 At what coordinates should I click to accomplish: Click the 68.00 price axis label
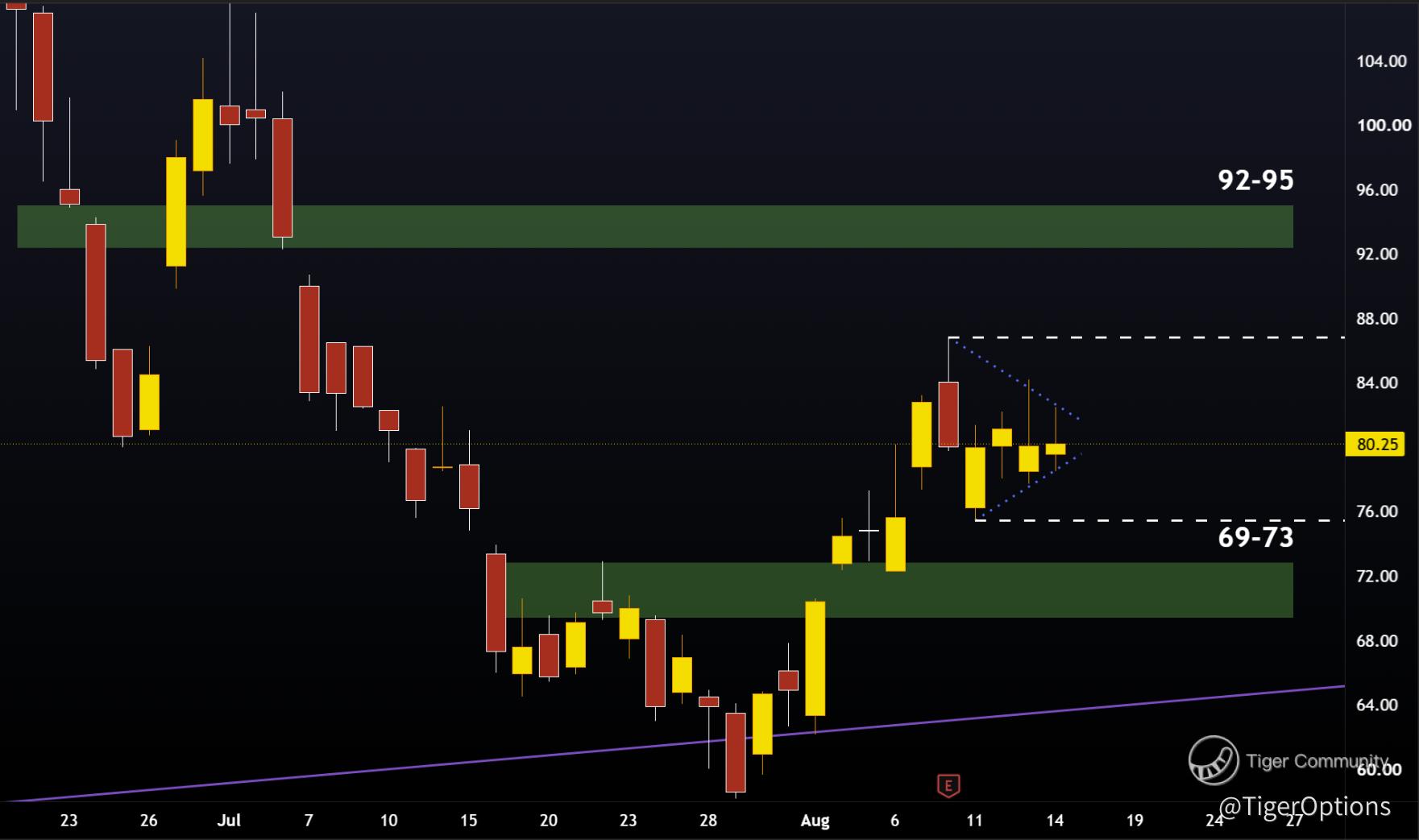(1377, 641)
